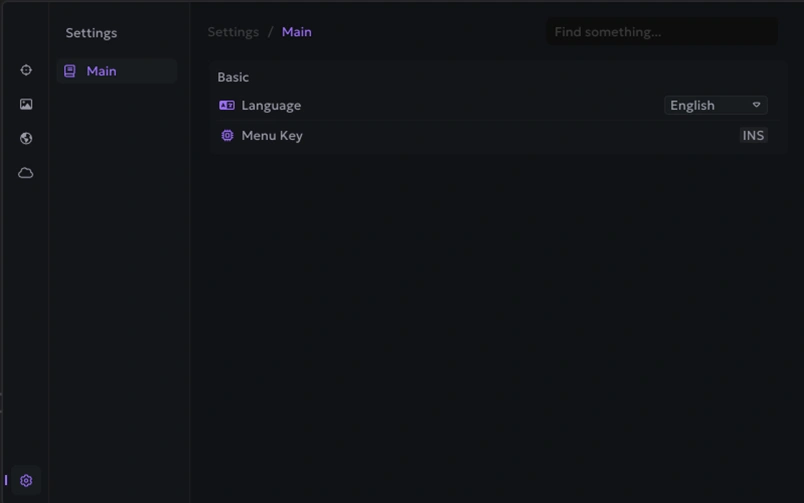Click the Menu Key chip icon
Viewport: 804px width, 503px height.
click(227, 135)
